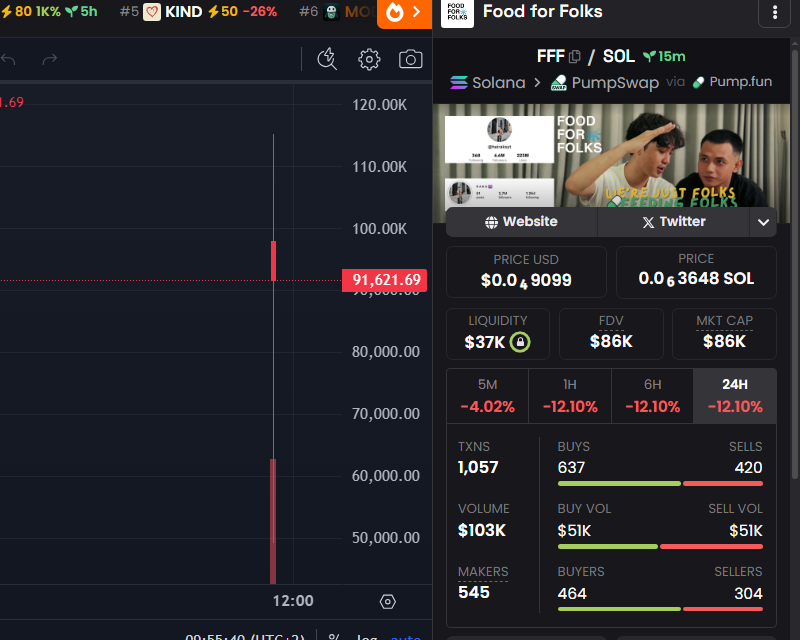The image size is (800, 640).
Task: Click the Pump.fun pill icon
Action: pos(698,82)
